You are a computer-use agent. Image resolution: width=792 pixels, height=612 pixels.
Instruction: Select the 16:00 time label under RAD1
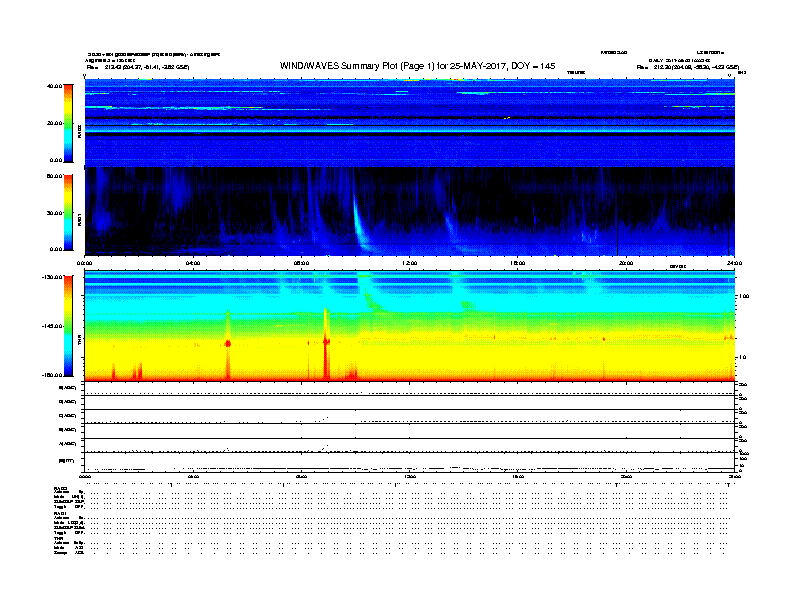[517, 263]
